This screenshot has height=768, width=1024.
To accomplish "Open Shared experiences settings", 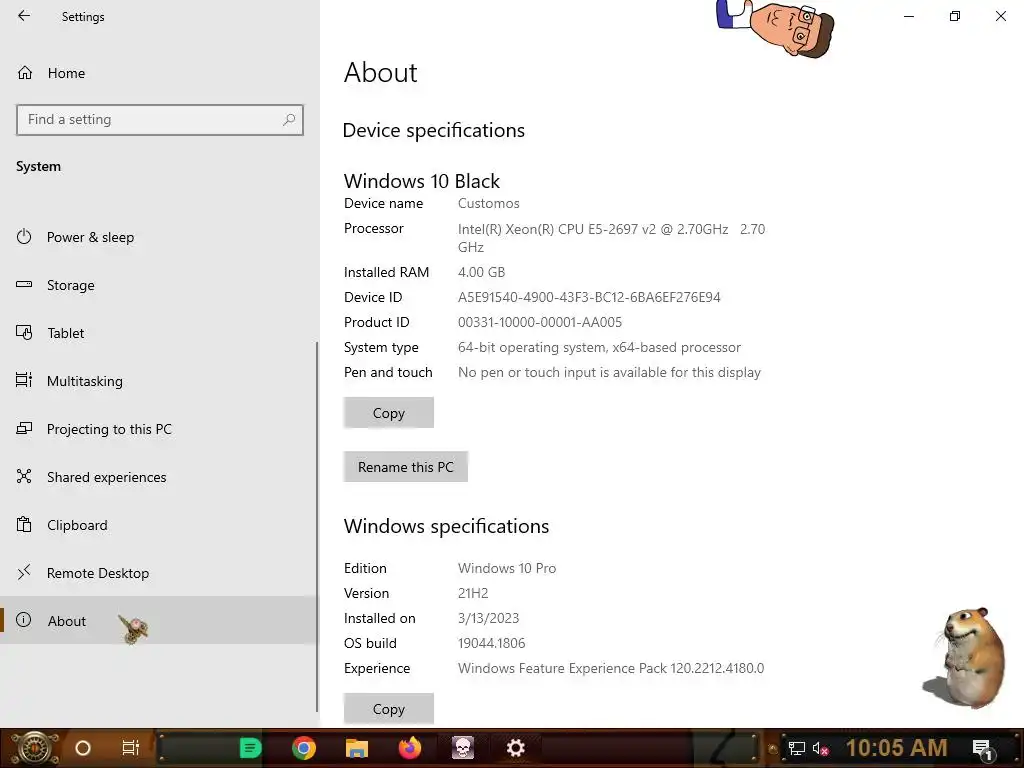I will pyautogui.click(x=159, y=477).
